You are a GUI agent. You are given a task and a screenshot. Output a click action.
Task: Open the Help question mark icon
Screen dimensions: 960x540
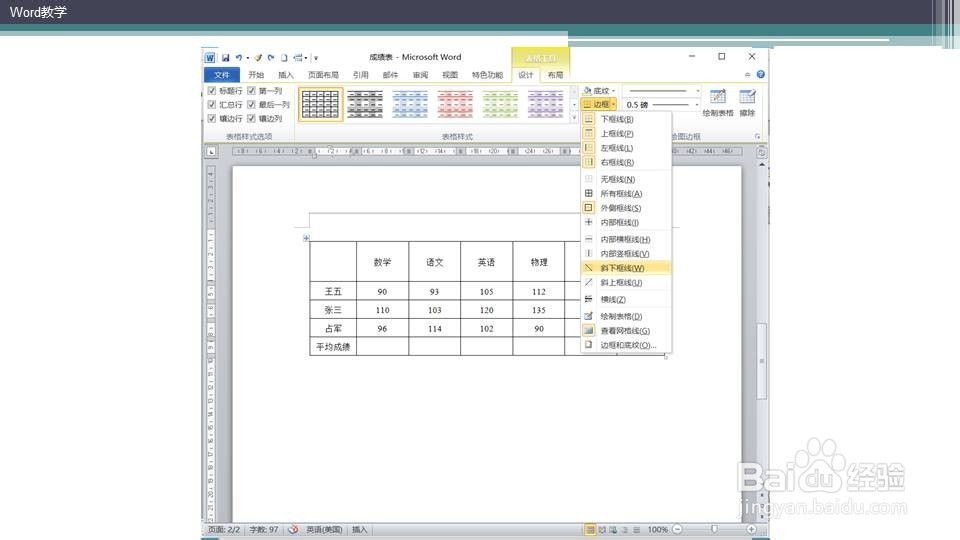[x=760, y=74]
